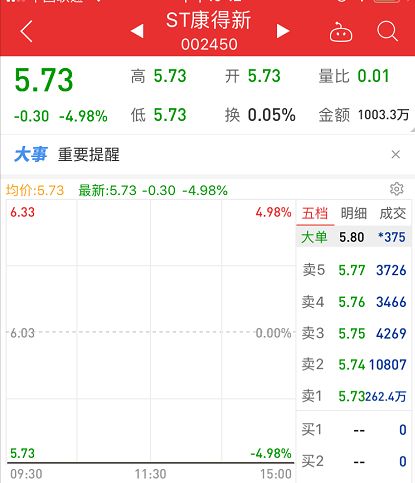Open the 大事 reminder label

coord(31,155)
